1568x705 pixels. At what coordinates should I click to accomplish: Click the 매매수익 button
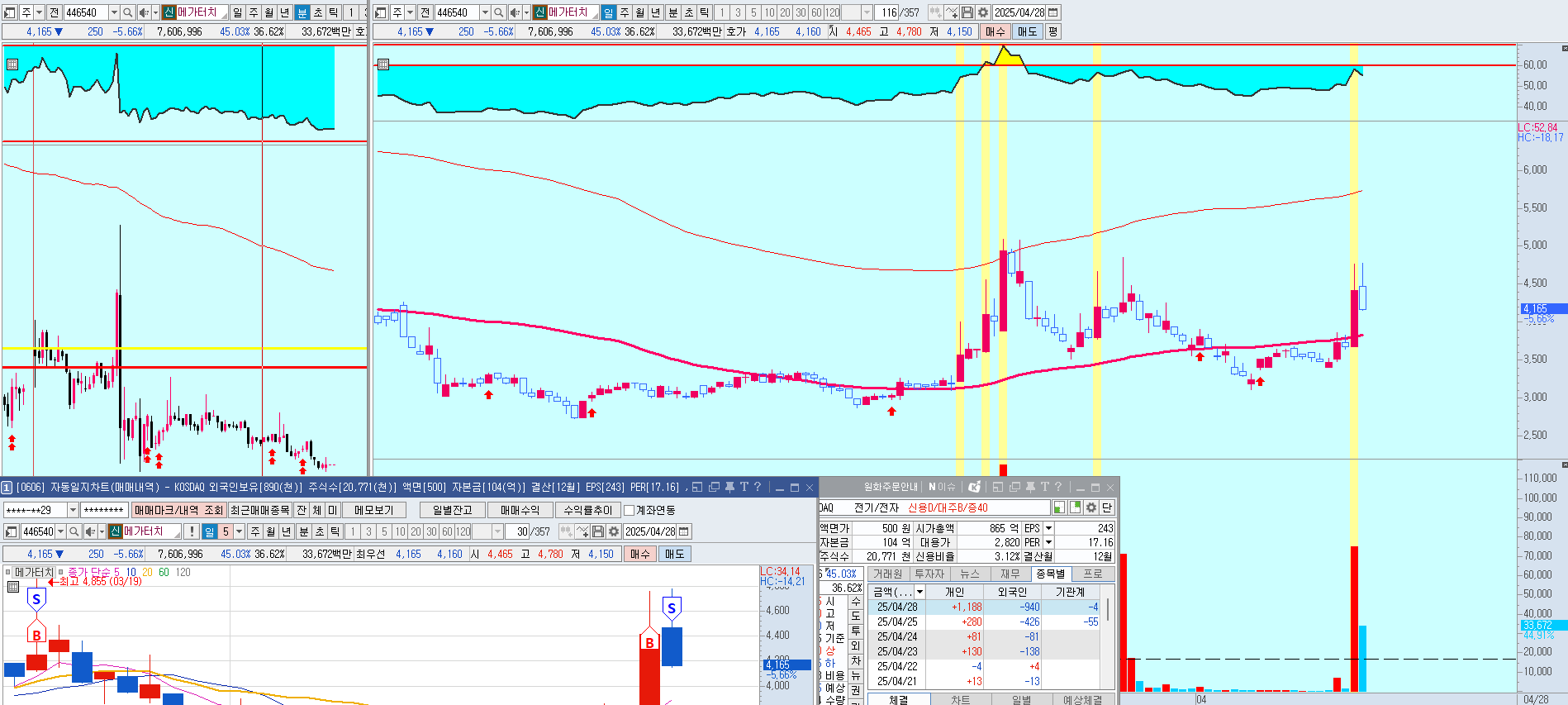[x=520, y=510]
